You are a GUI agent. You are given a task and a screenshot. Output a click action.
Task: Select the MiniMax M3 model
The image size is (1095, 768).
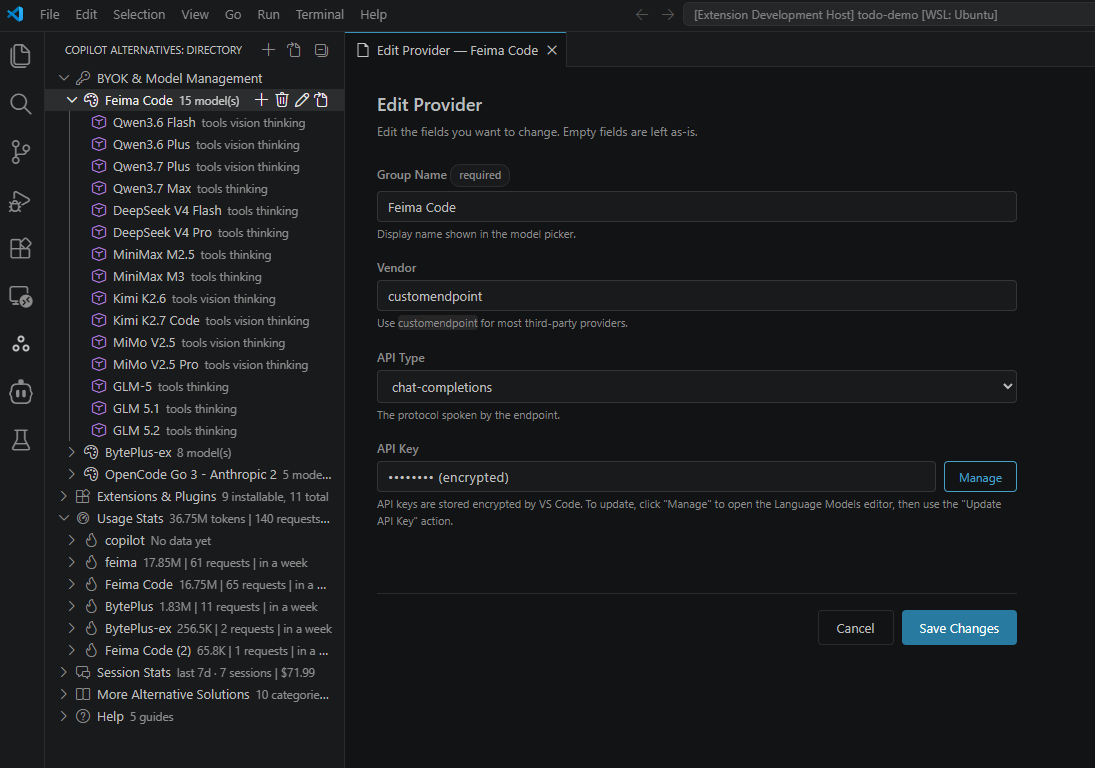click(x=194, y=276)
